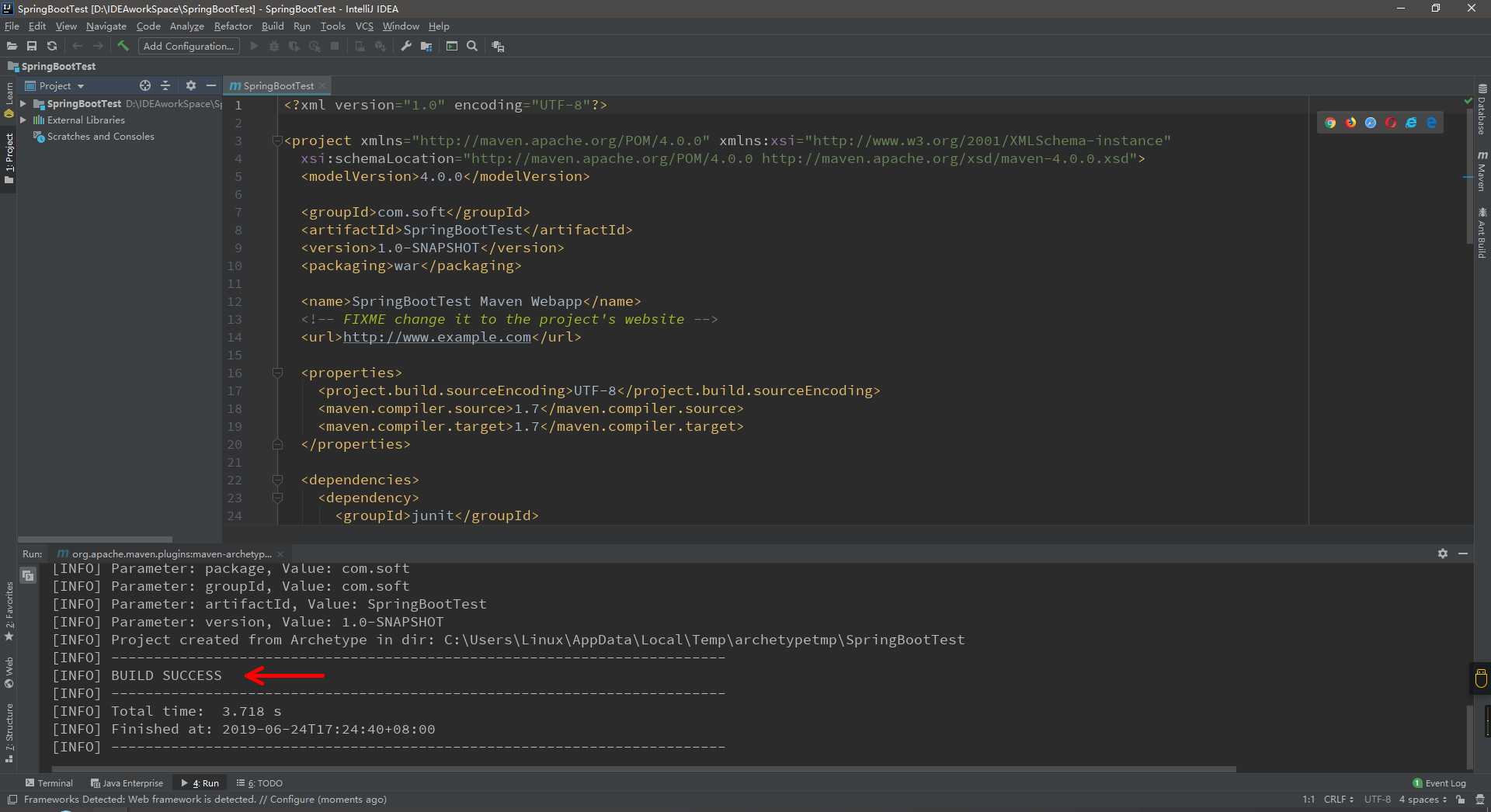Open the Database side tool window
This screenshot has height=812, width=1491.
(1482, 109)
